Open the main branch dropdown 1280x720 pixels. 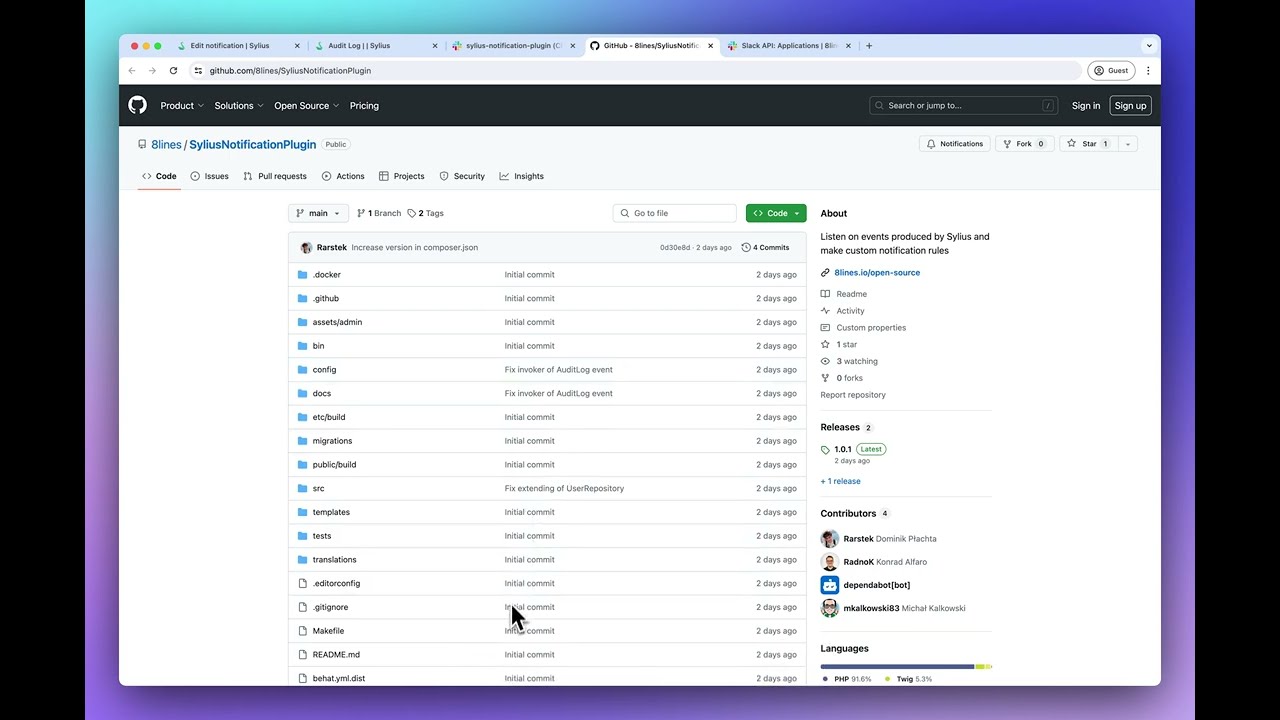coord(317,212)
